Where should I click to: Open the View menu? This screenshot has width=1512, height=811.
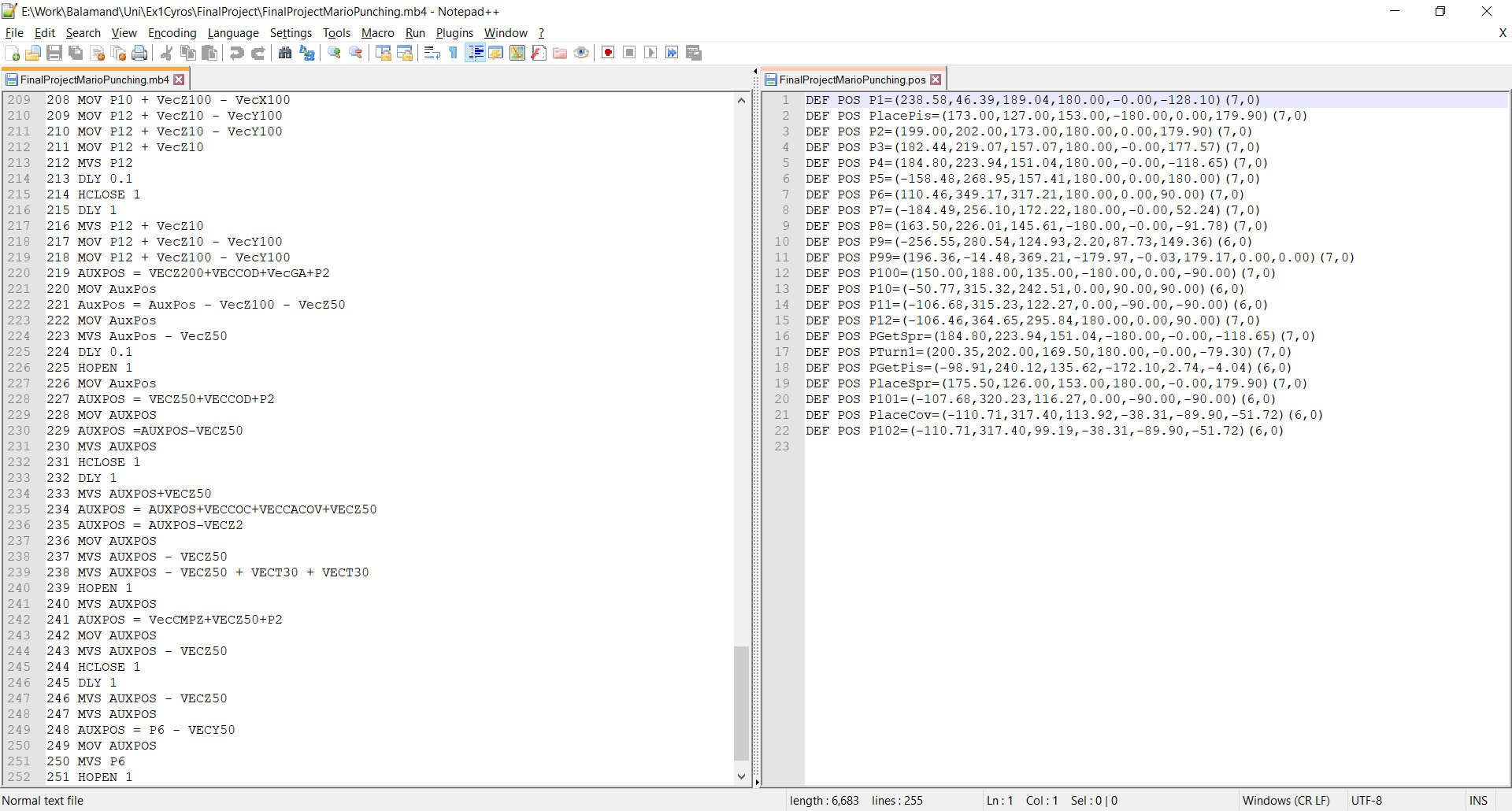click(124, 33)
